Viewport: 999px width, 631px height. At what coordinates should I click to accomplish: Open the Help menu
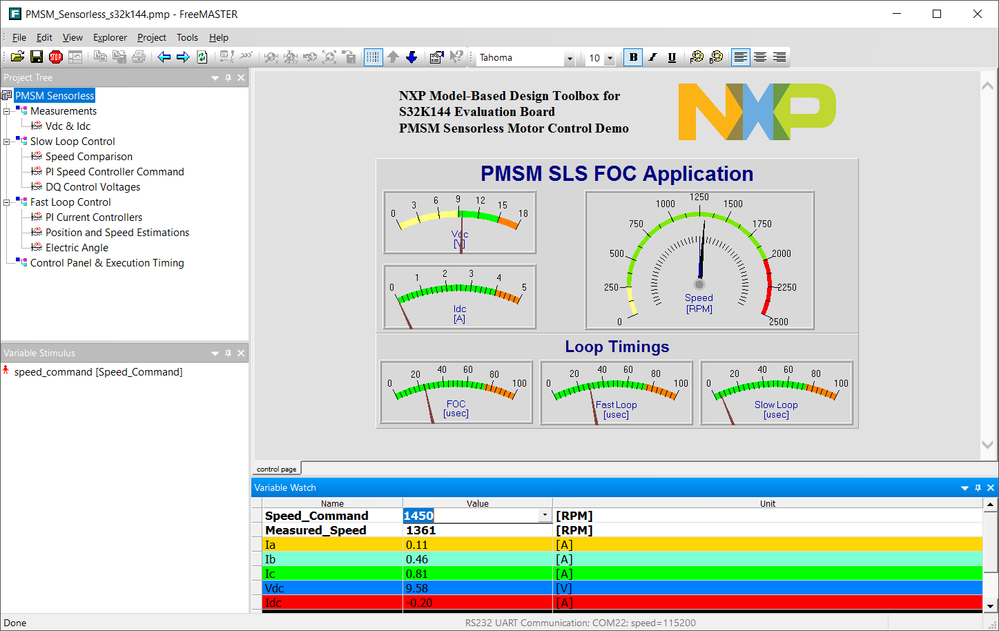pos(219,38)
